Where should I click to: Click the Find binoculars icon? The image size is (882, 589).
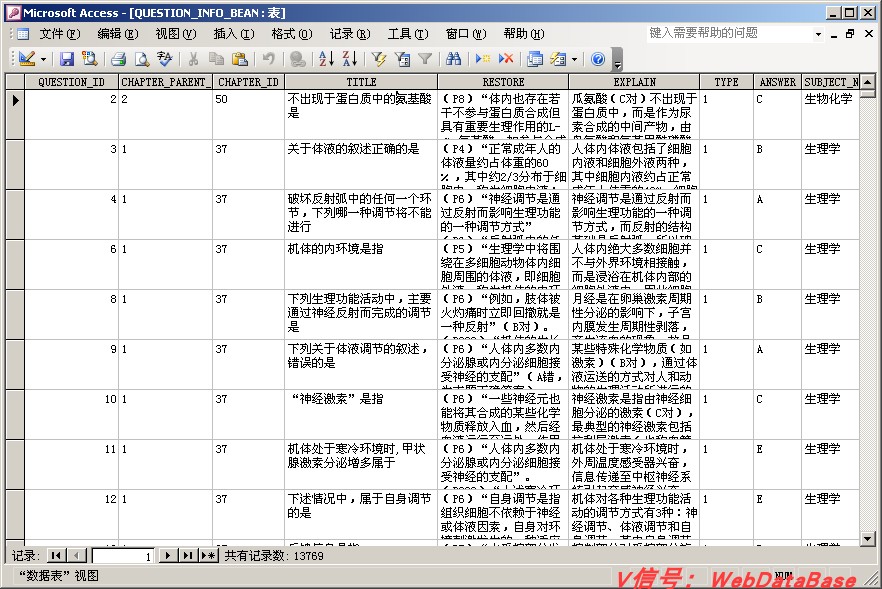click(x=453, y=59)
